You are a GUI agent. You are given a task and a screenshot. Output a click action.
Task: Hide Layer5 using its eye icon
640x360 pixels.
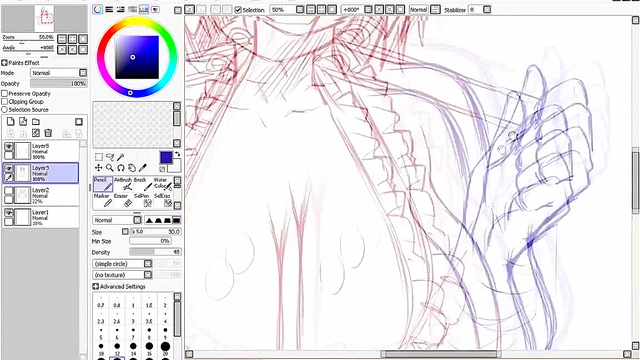9,147
